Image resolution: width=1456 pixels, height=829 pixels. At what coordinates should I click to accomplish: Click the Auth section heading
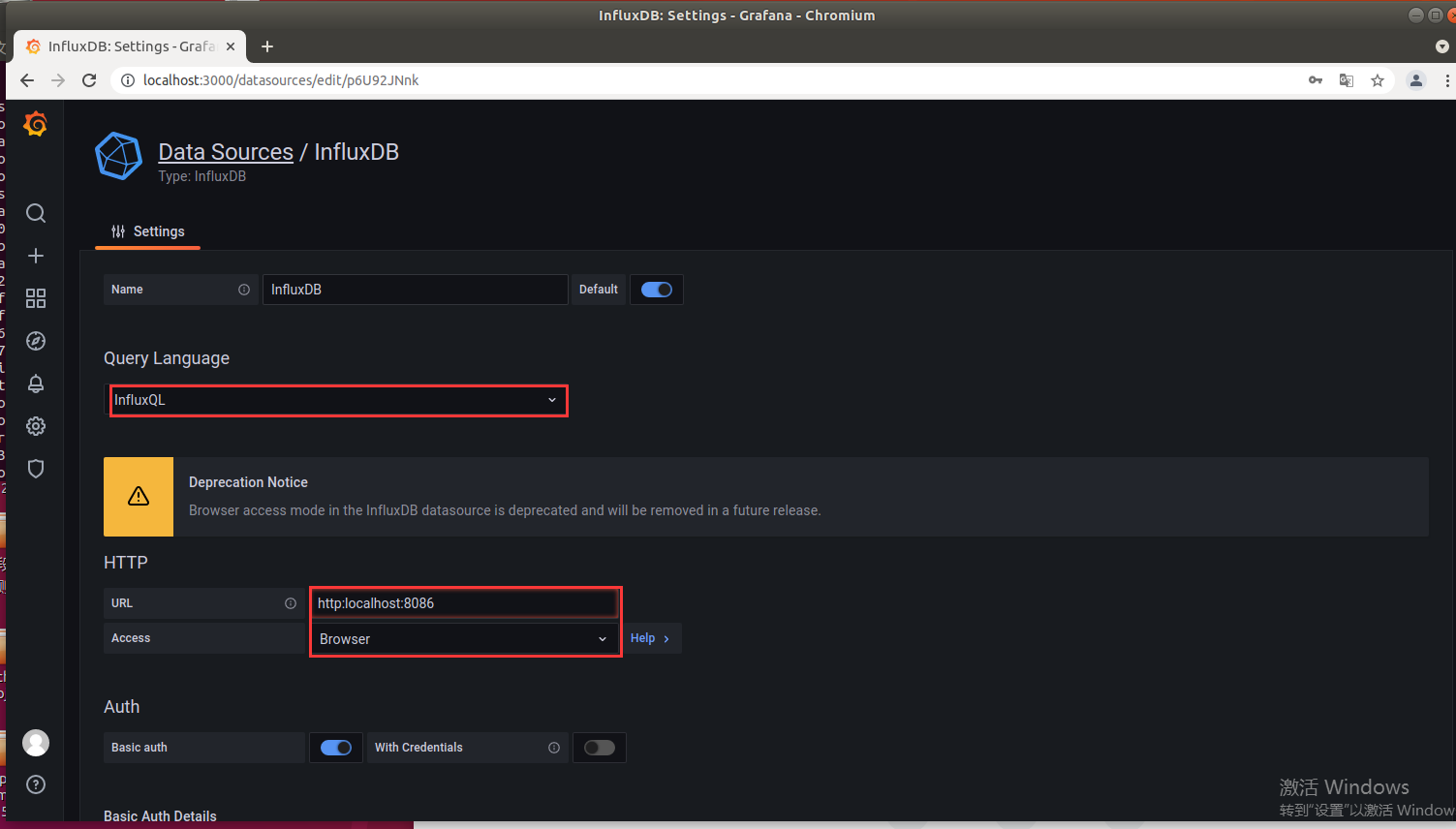pyautogui.click(x=122, y=707)
